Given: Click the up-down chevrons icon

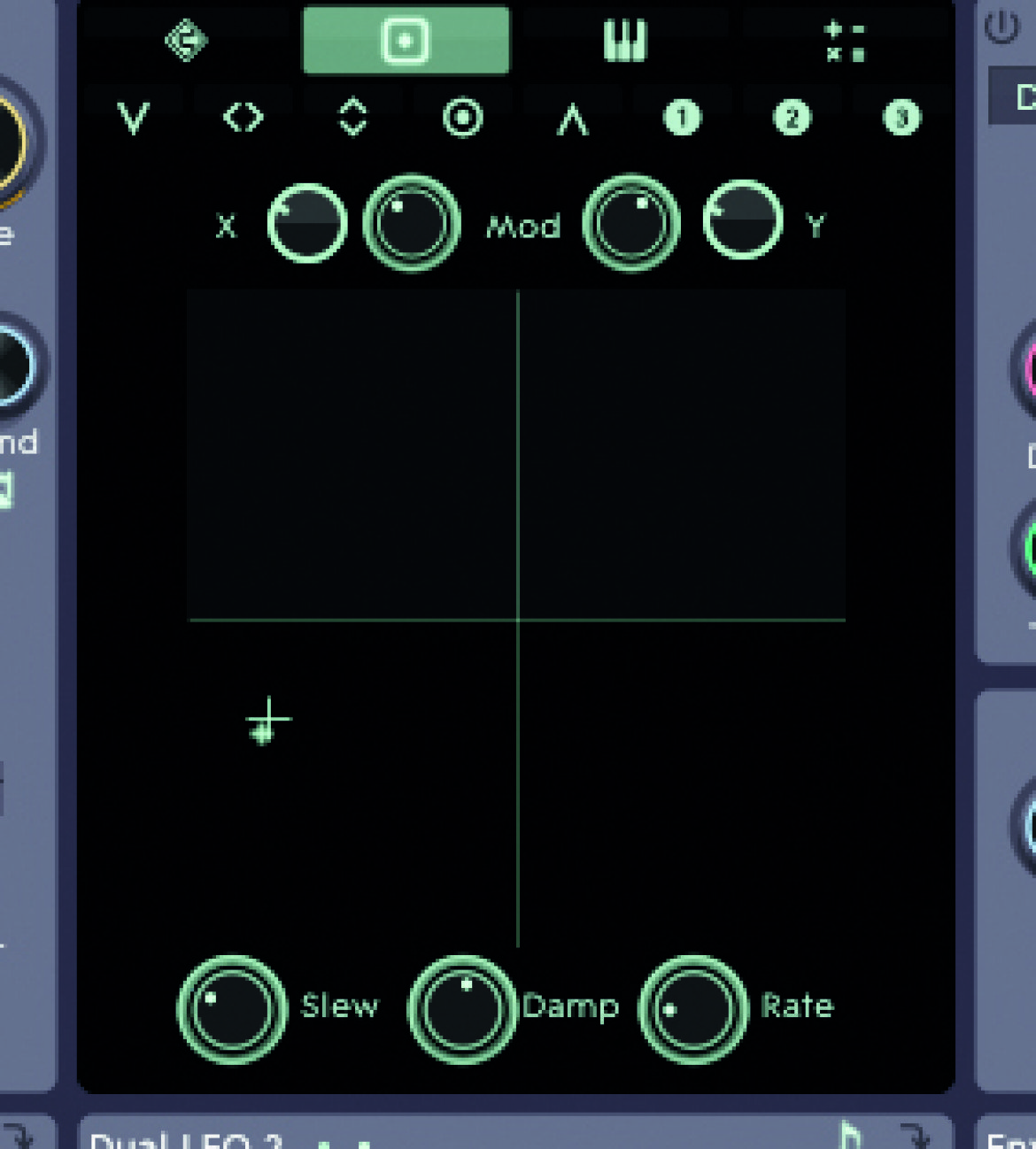Looking at the screenshot, I should [353, 118].
